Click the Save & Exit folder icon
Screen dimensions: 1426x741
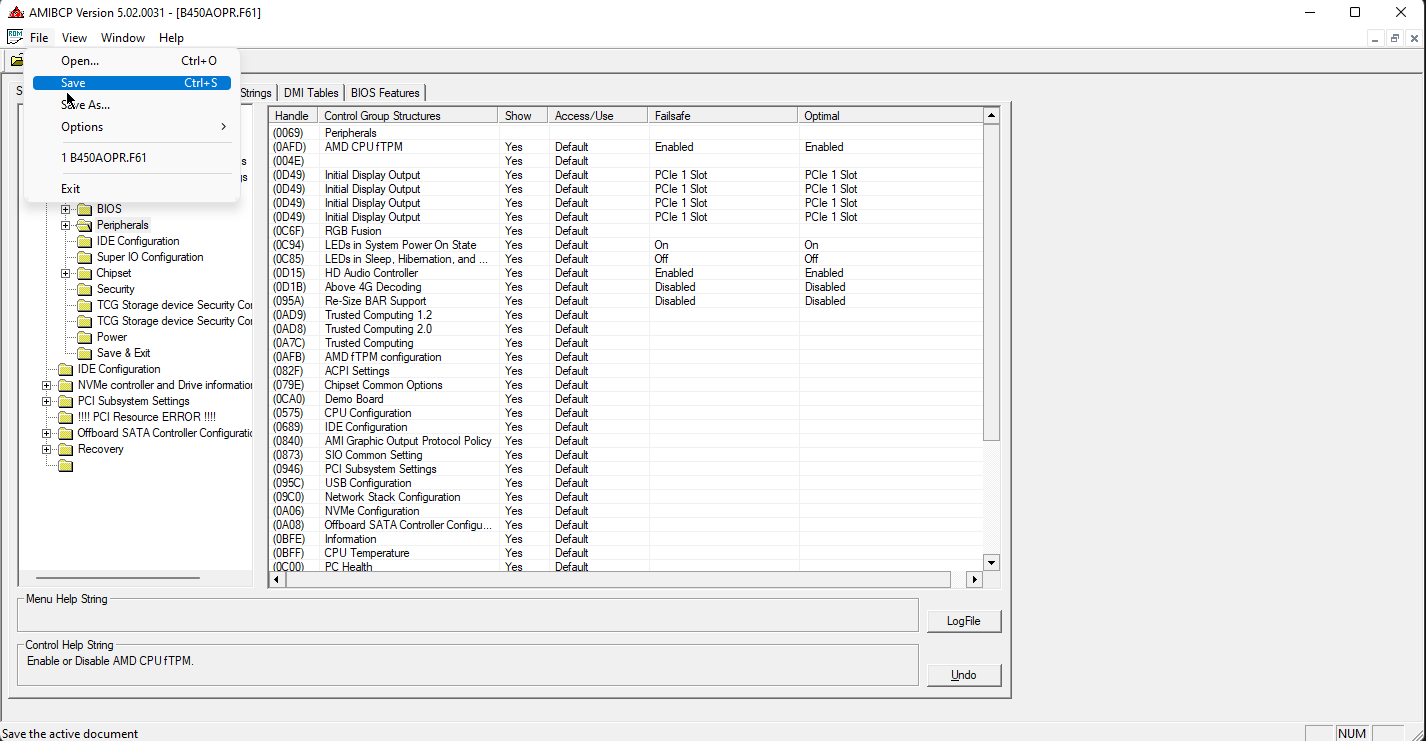click(x=84, y=353)
